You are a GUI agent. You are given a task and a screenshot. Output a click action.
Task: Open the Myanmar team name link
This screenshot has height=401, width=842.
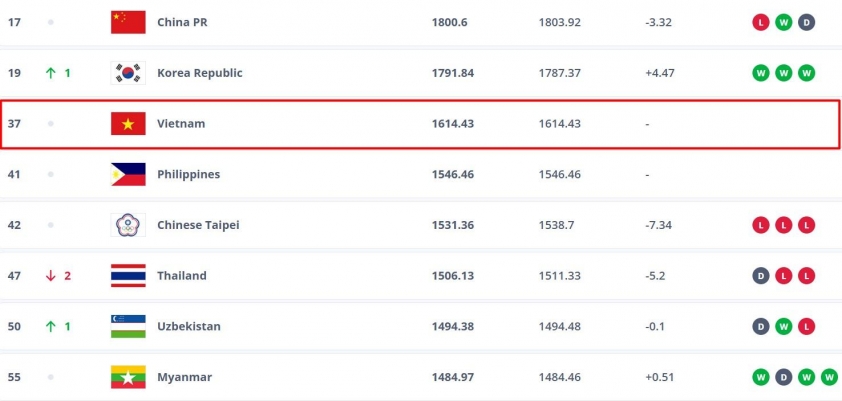point(184,377)
